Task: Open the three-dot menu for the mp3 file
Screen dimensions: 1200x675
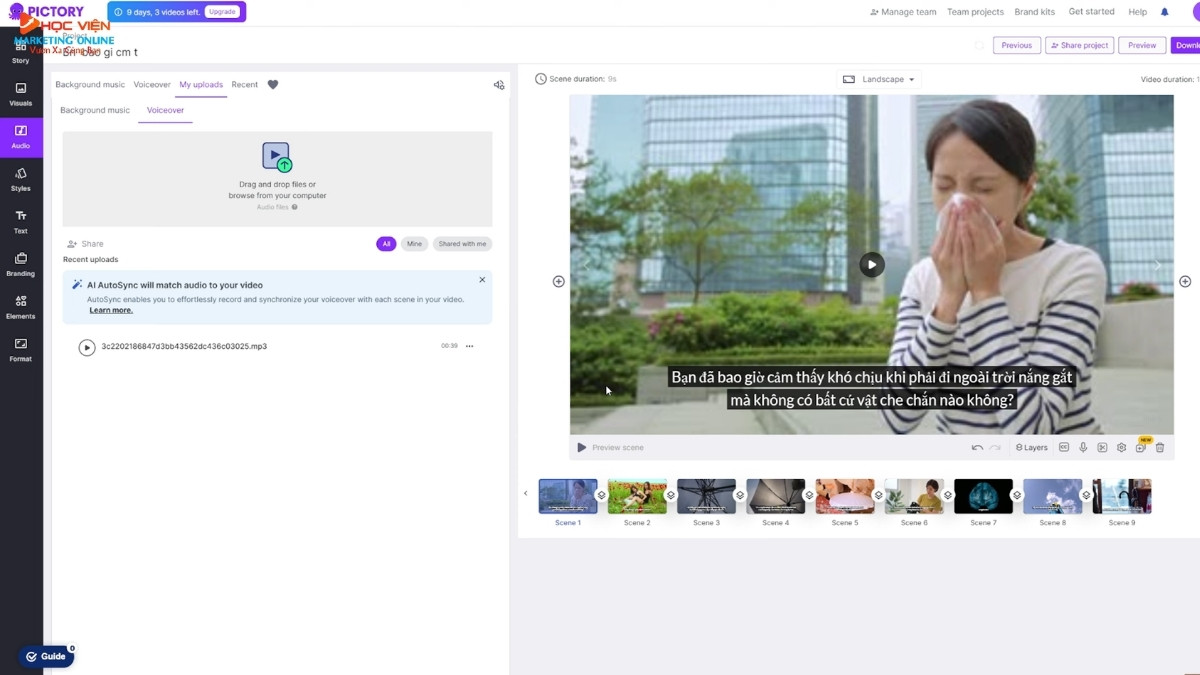Action: coord(469,347)
